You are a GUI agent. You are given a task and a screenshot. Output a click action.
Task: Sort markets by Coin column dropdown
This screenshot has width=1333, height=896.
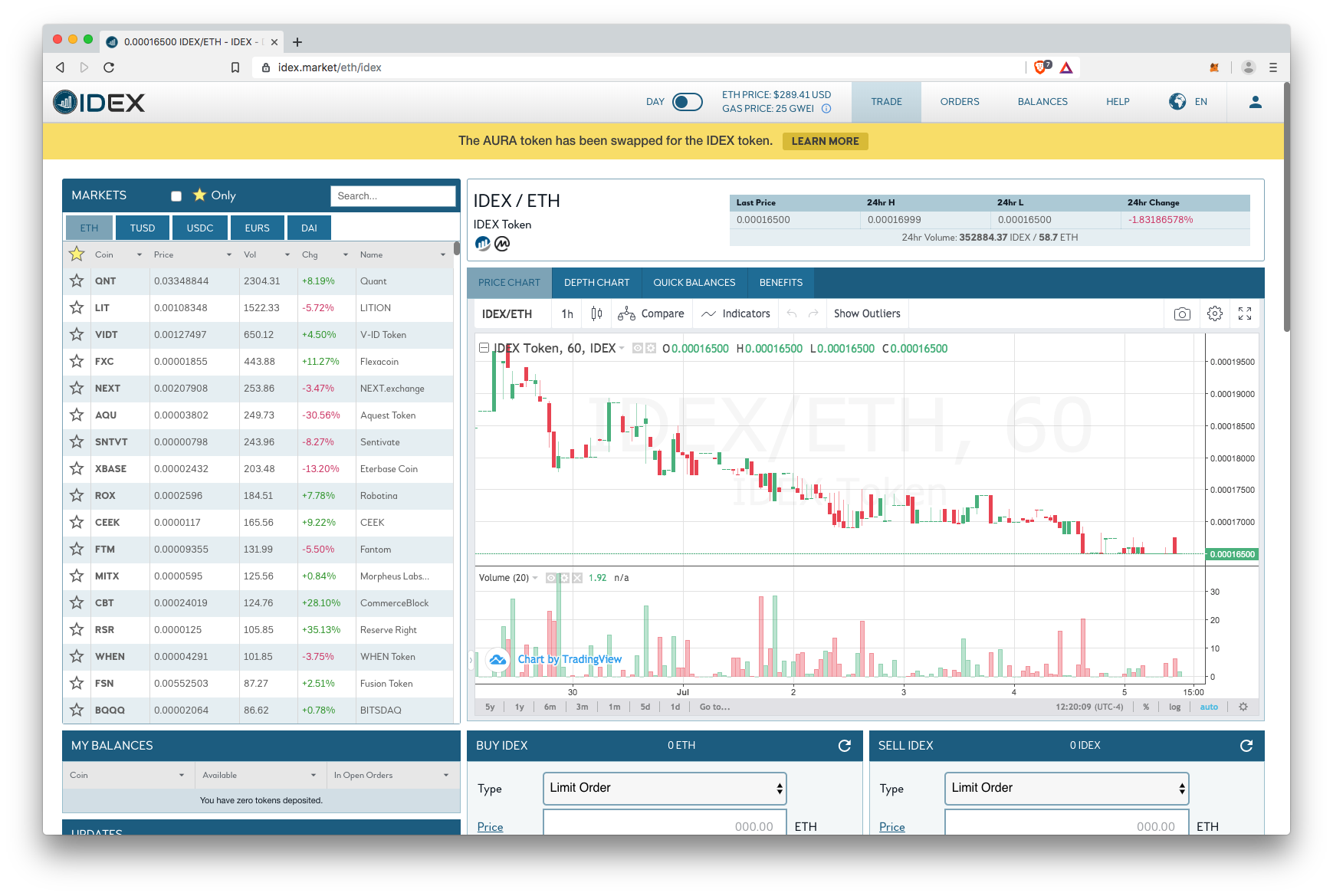click(x=140, y=254)
